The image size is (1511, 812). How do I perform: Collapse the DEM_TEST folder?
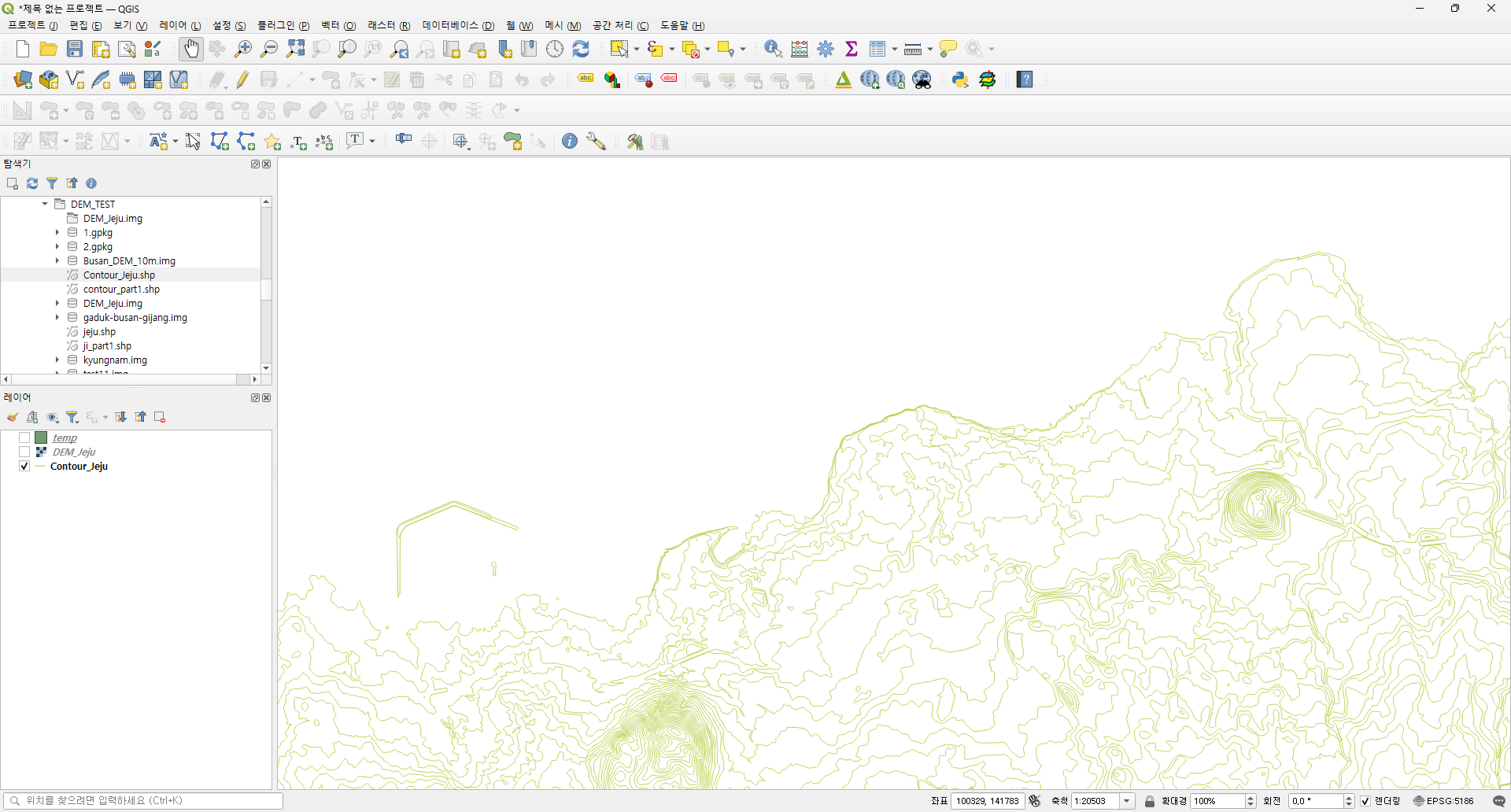click(x=45, y=204)
